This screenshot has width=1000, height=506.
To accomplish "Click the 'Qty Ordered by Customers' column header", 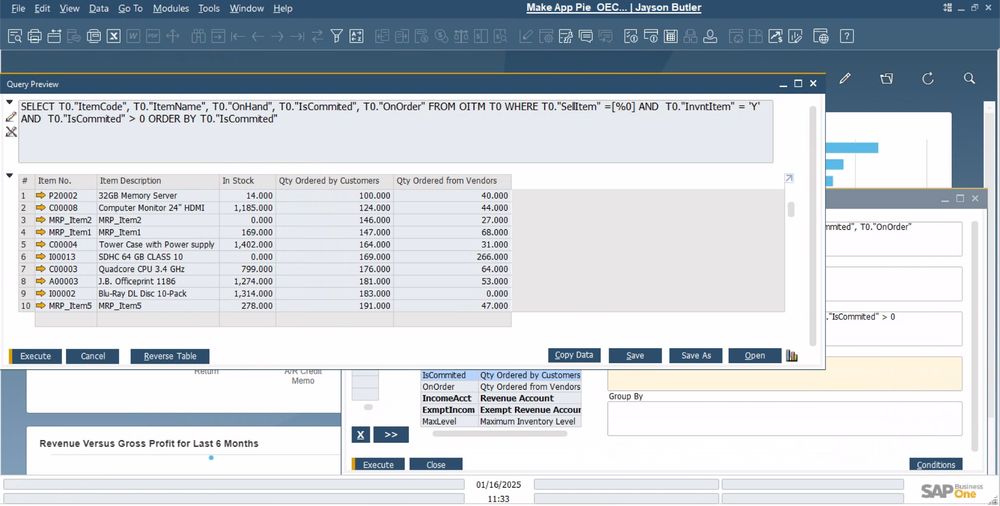I will click(x=335, y=181).
